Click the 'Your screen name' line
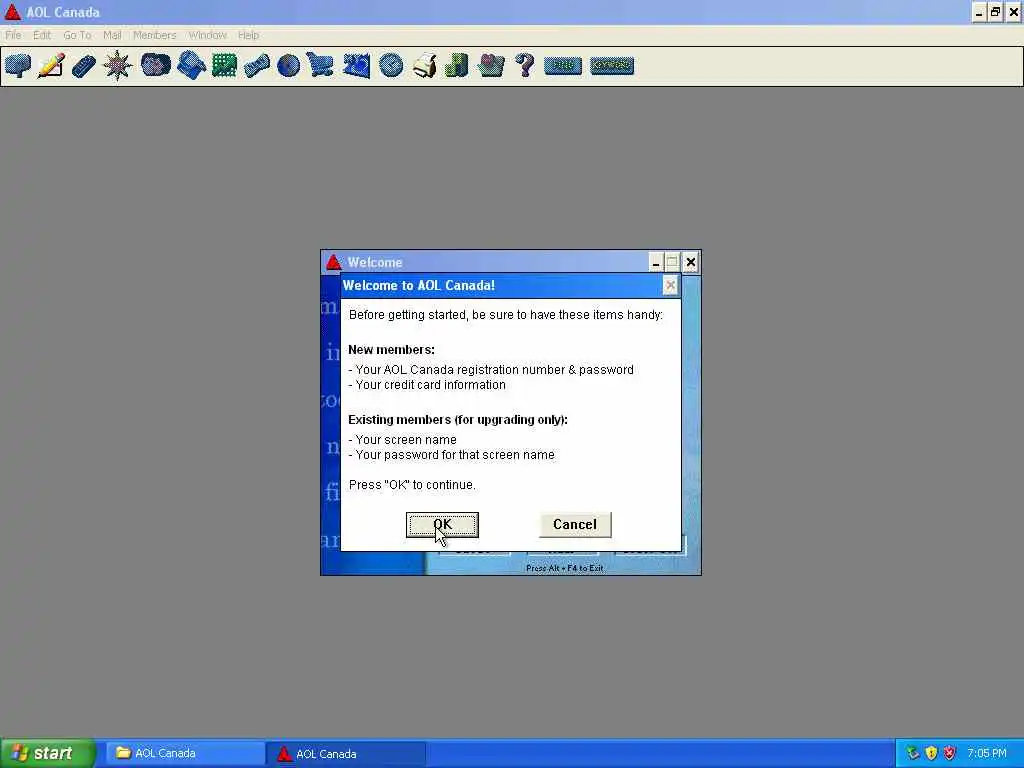 click(402, 440)
